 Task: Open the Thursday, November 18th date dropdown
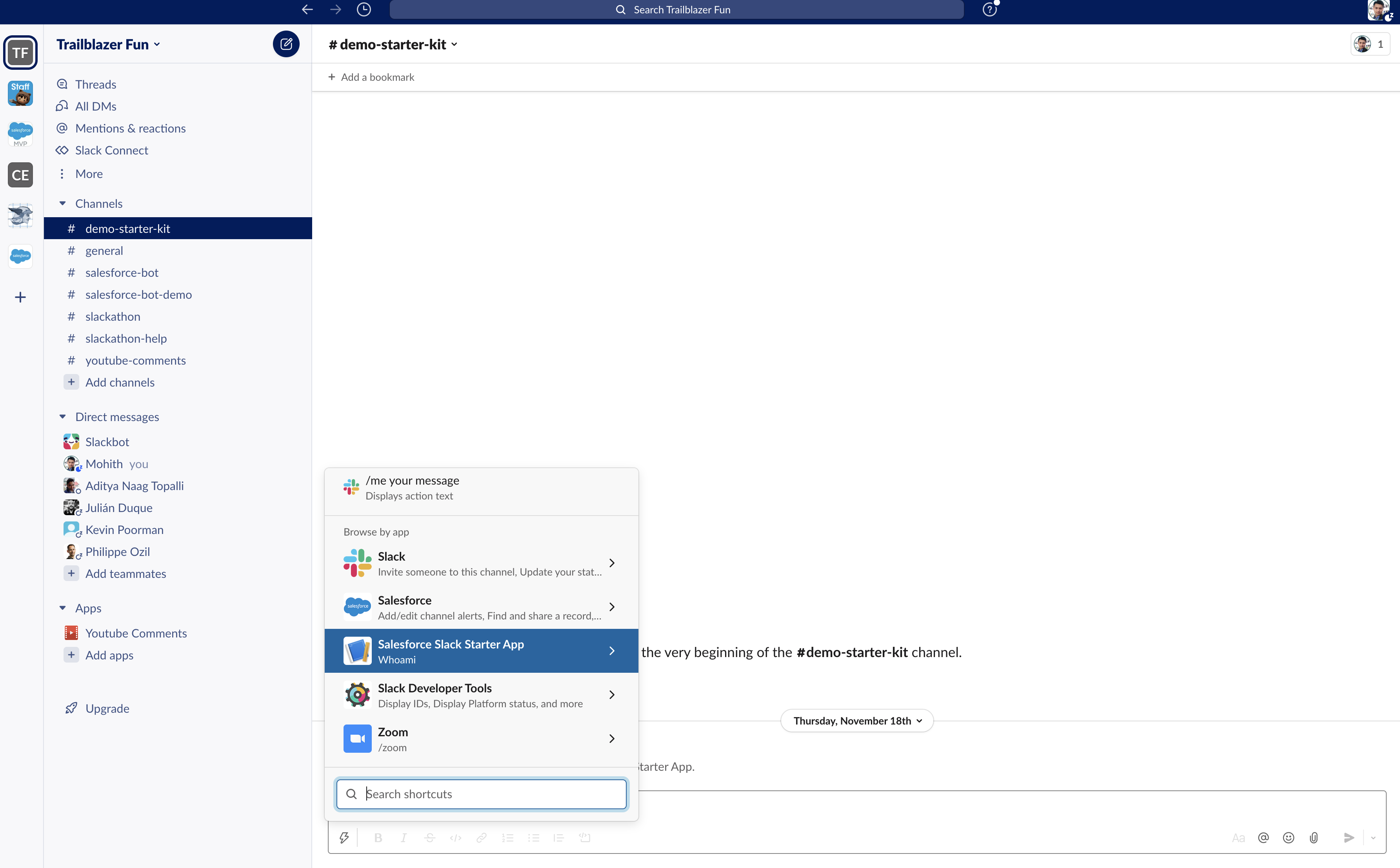857,721
